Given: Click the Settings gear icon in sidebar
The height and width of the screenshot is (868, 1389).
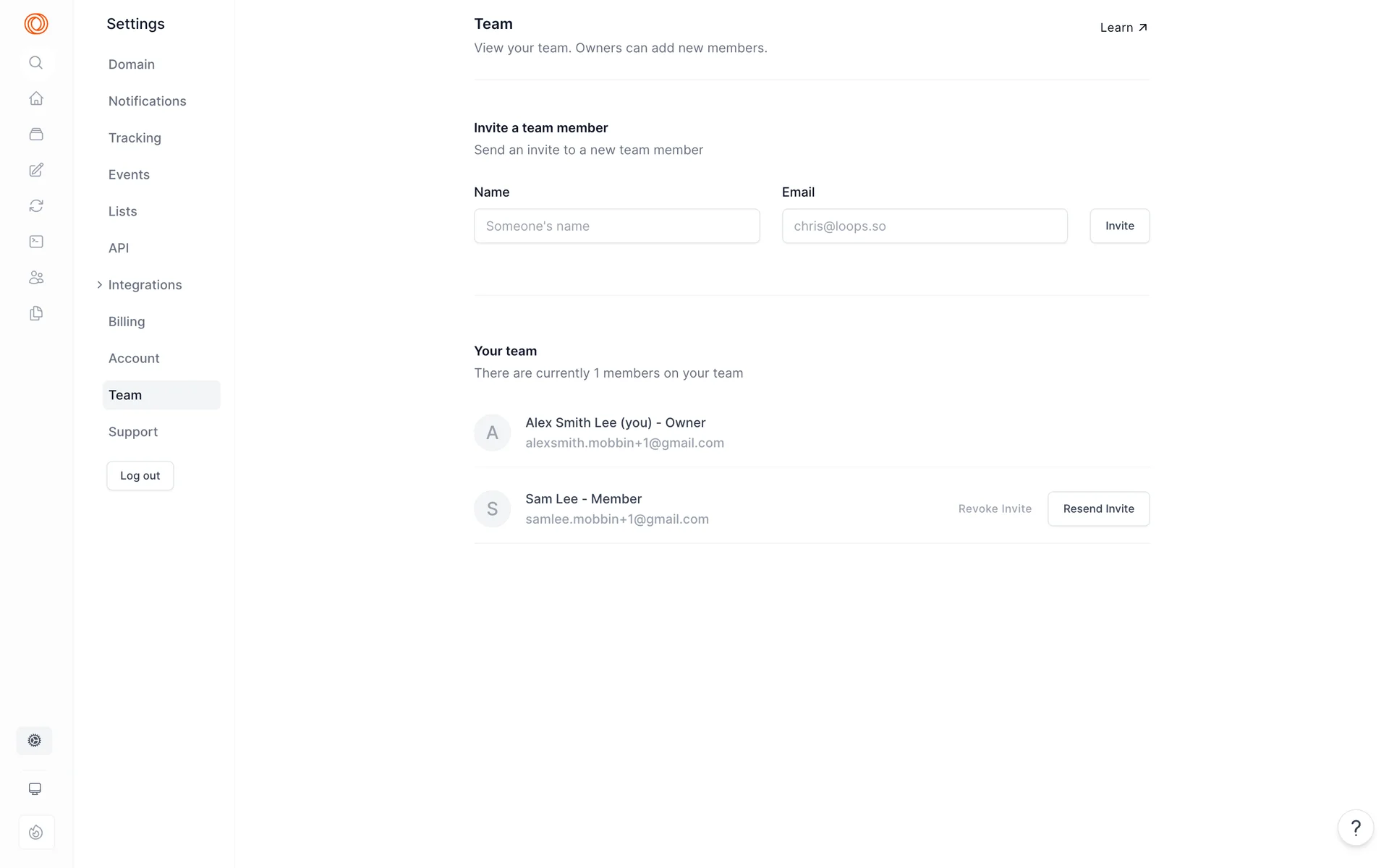Looking at the screenshot, I should pos(35,741).
